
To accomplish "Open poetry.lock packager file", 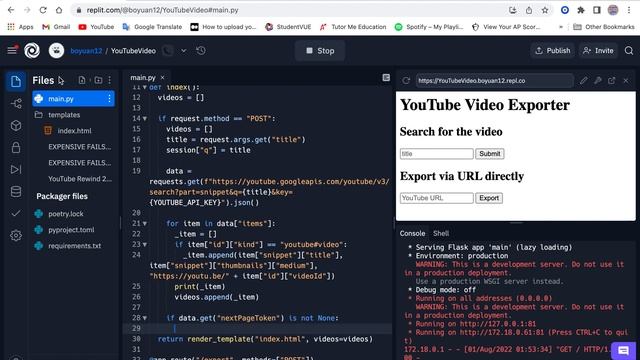I will click(66, 213).
